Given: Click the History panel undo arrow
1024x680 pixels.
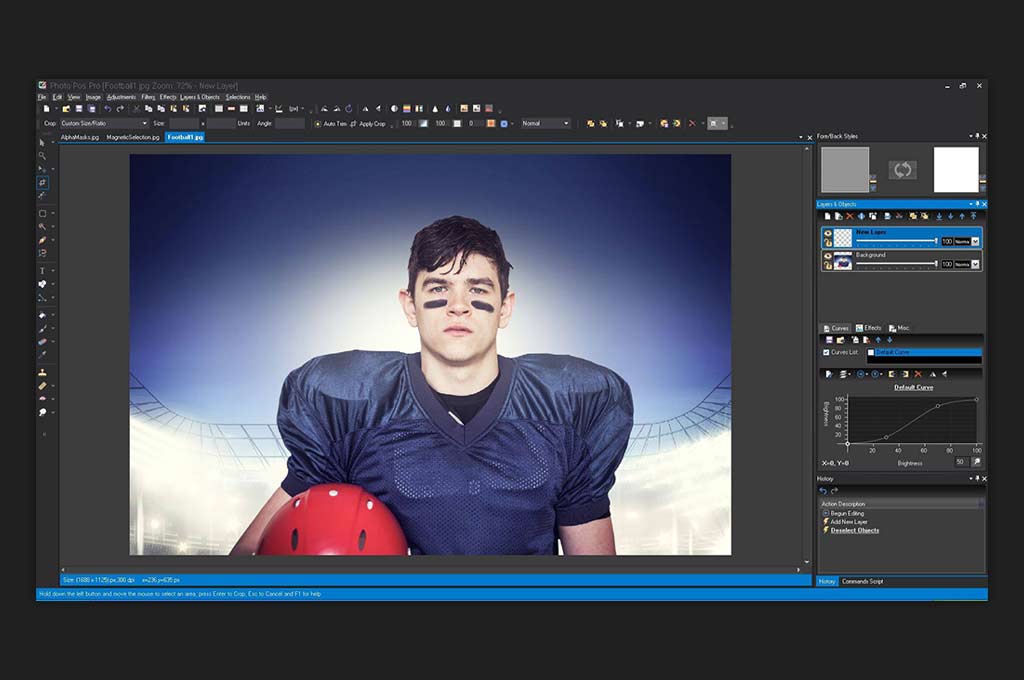Looking at the screenshot, I should click(x=823, y=491).
